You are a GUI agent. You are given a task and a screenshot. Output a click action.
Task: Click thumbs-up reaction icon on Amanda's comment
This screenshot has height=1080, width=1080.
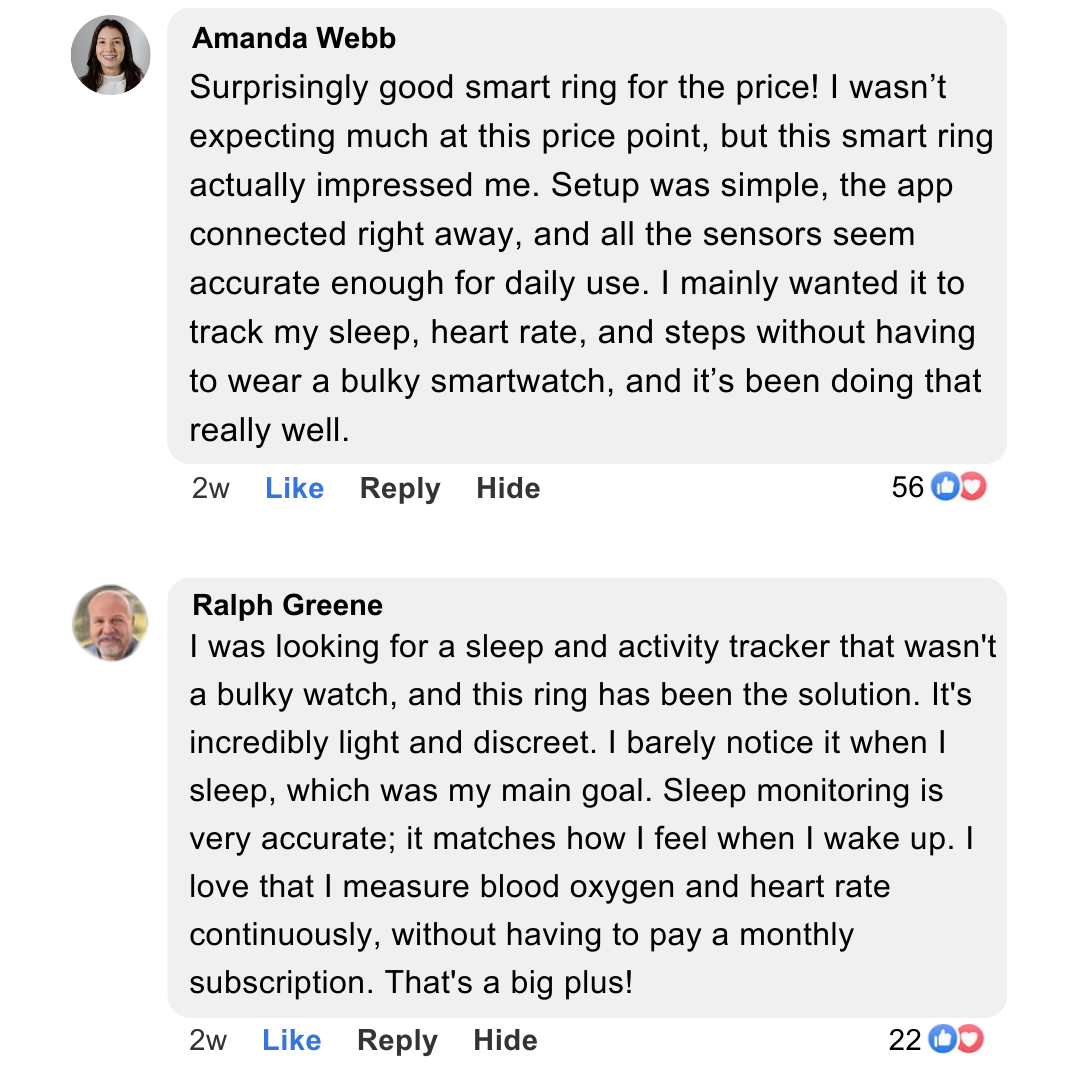tap(944, 487)
